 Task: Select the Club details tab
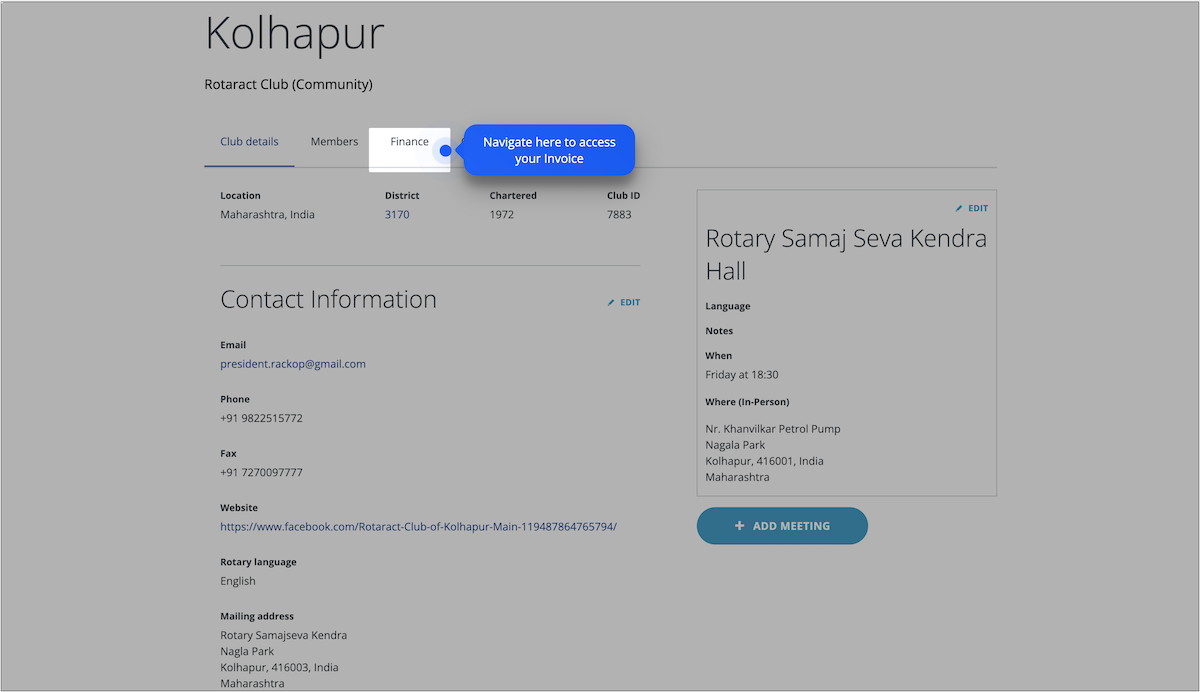(x=249, y=142)
